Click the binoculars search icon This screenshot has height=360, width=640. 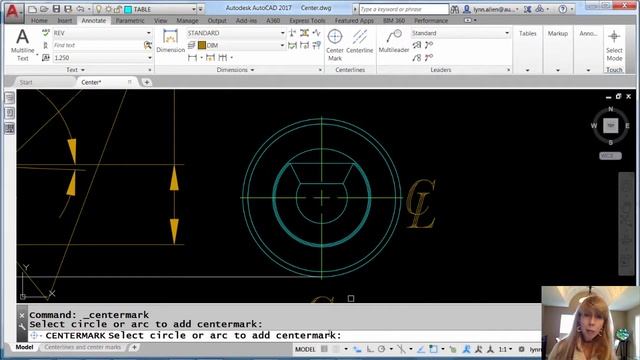pyautogui.click(x=455, y=9)
